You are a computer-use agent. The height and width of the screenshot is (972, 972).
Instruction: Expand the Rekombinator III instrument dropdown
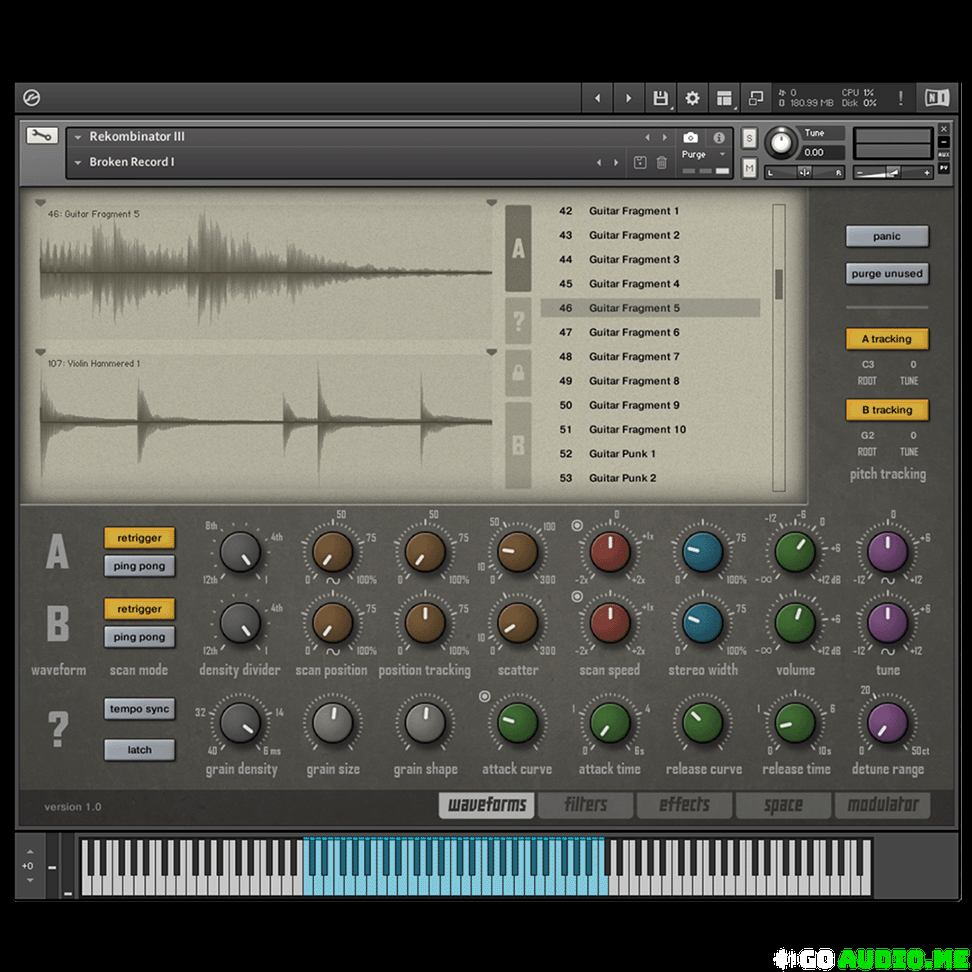[78, 137]
